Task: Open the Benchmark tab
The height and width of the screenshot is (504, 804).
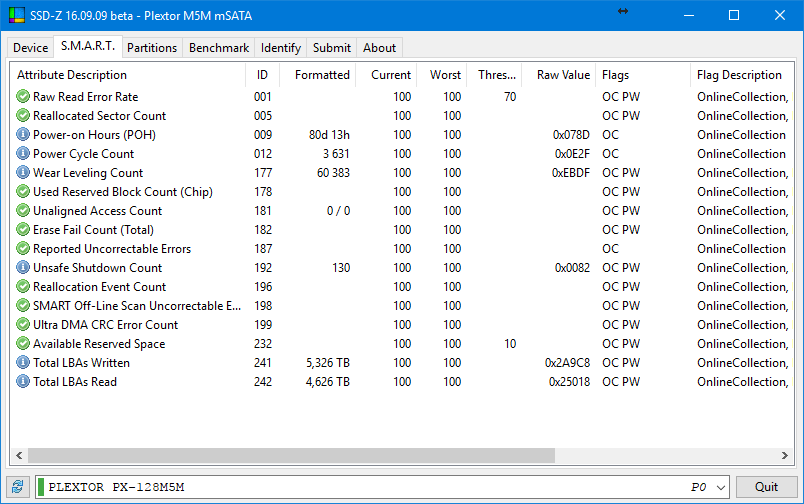Action: [x=219, y=47]
